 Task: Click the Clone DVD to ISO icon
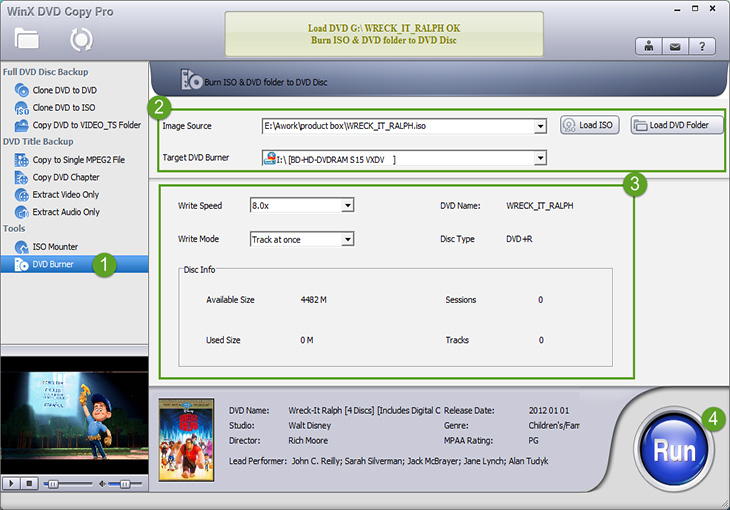(x=21, y=108)
